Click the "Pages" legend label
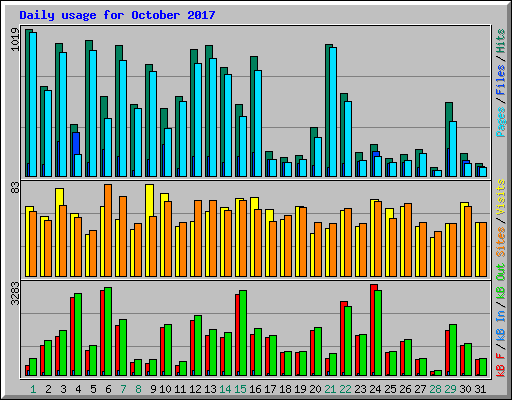512x400 pixels. coord(501,122)
